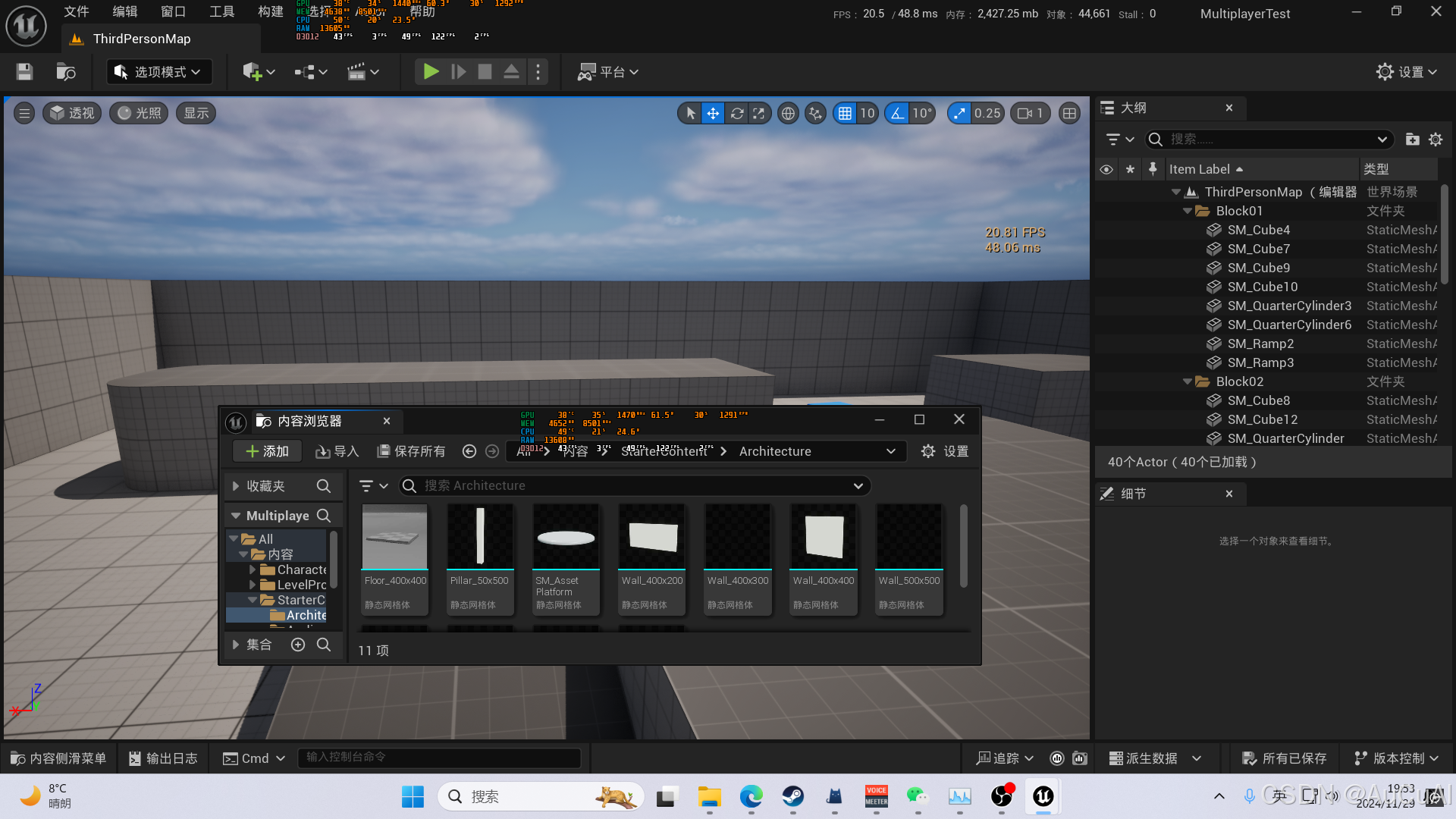Open the 工具 menu
This screenshot has height=819, width=1456.
[x=221, y=11]
